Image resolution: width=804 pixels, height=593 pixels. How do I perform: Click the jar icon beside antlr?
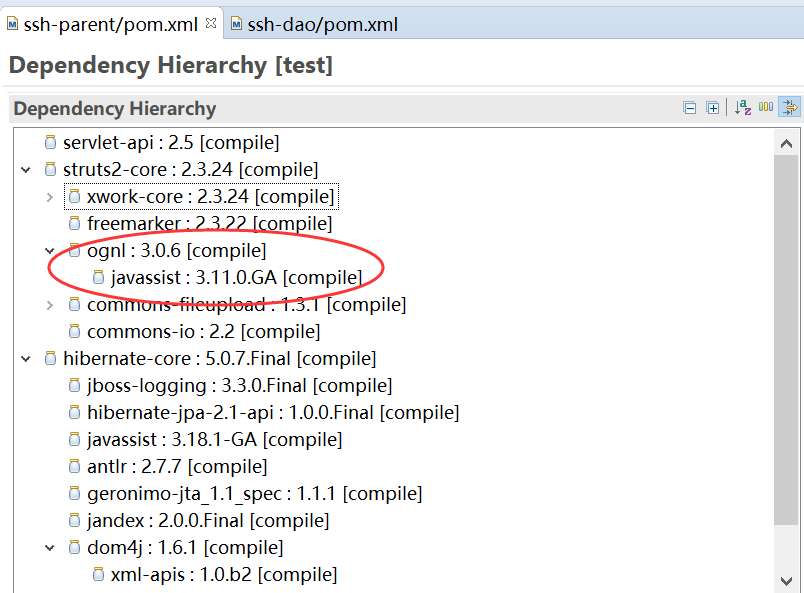(x=74, y=466)
